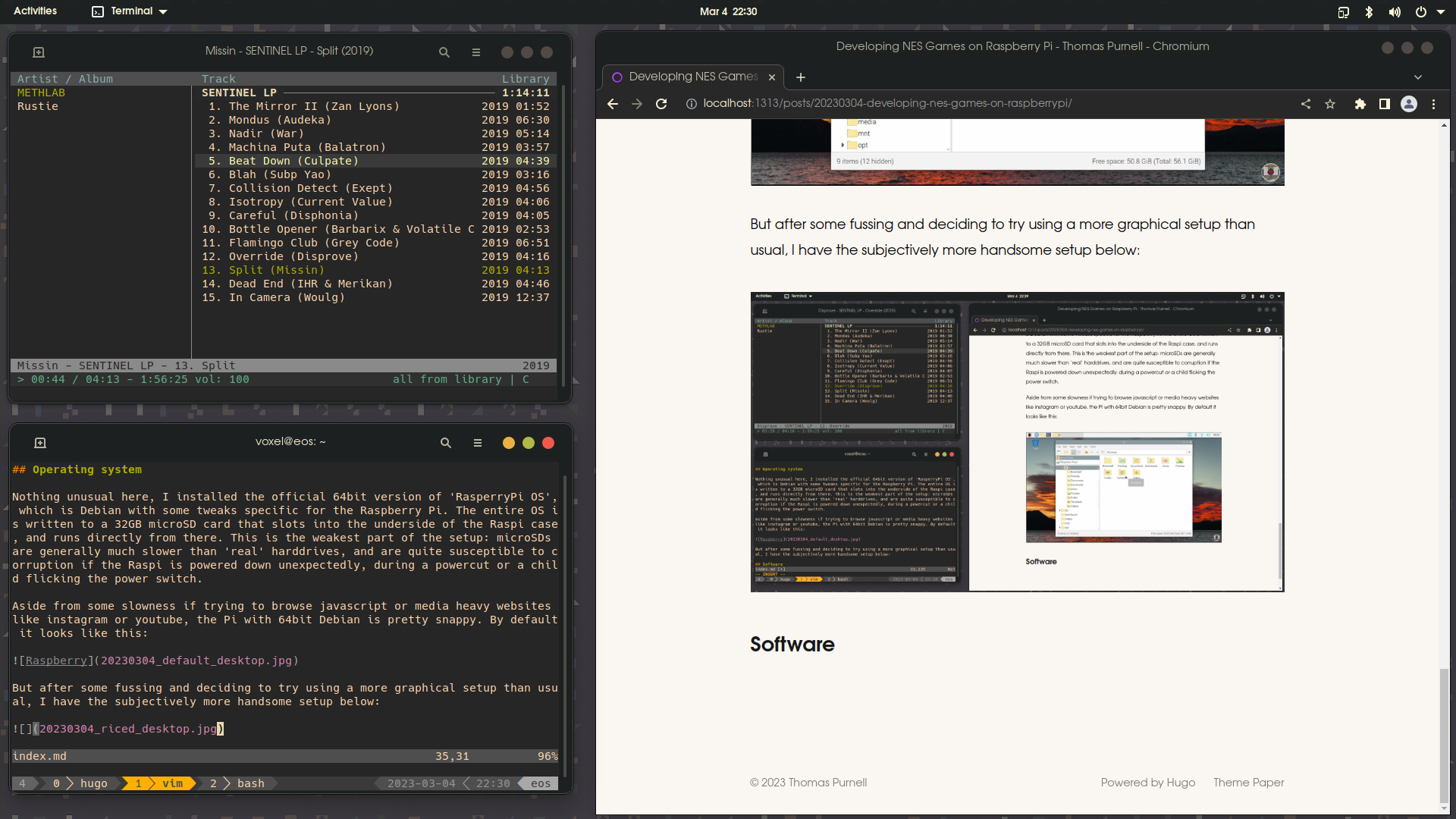
Task: Open new tab icon in voxel@eos terminal
Action: click(40, 443)
